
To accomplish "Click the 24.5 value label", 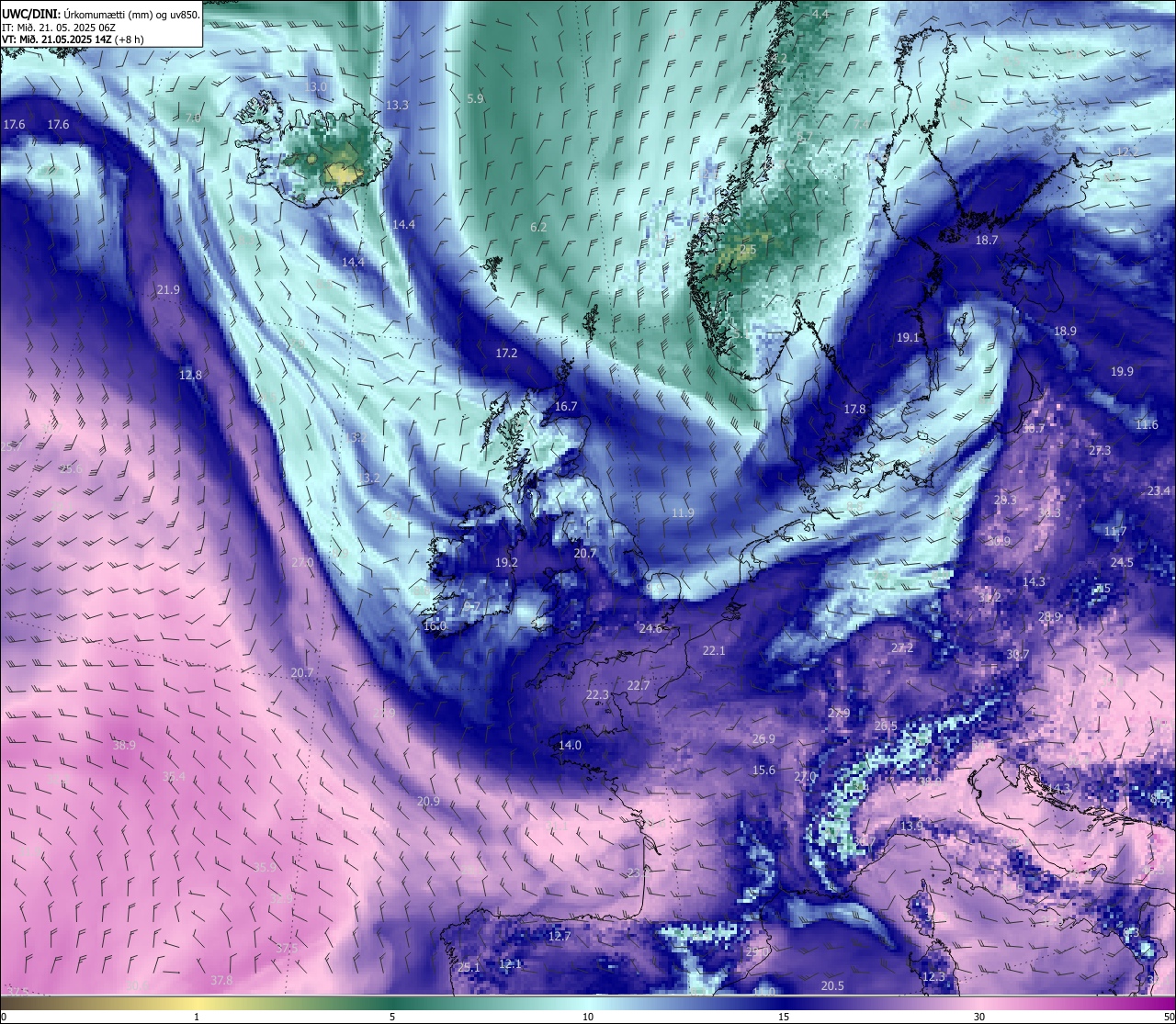I will tap(1122, 562).
